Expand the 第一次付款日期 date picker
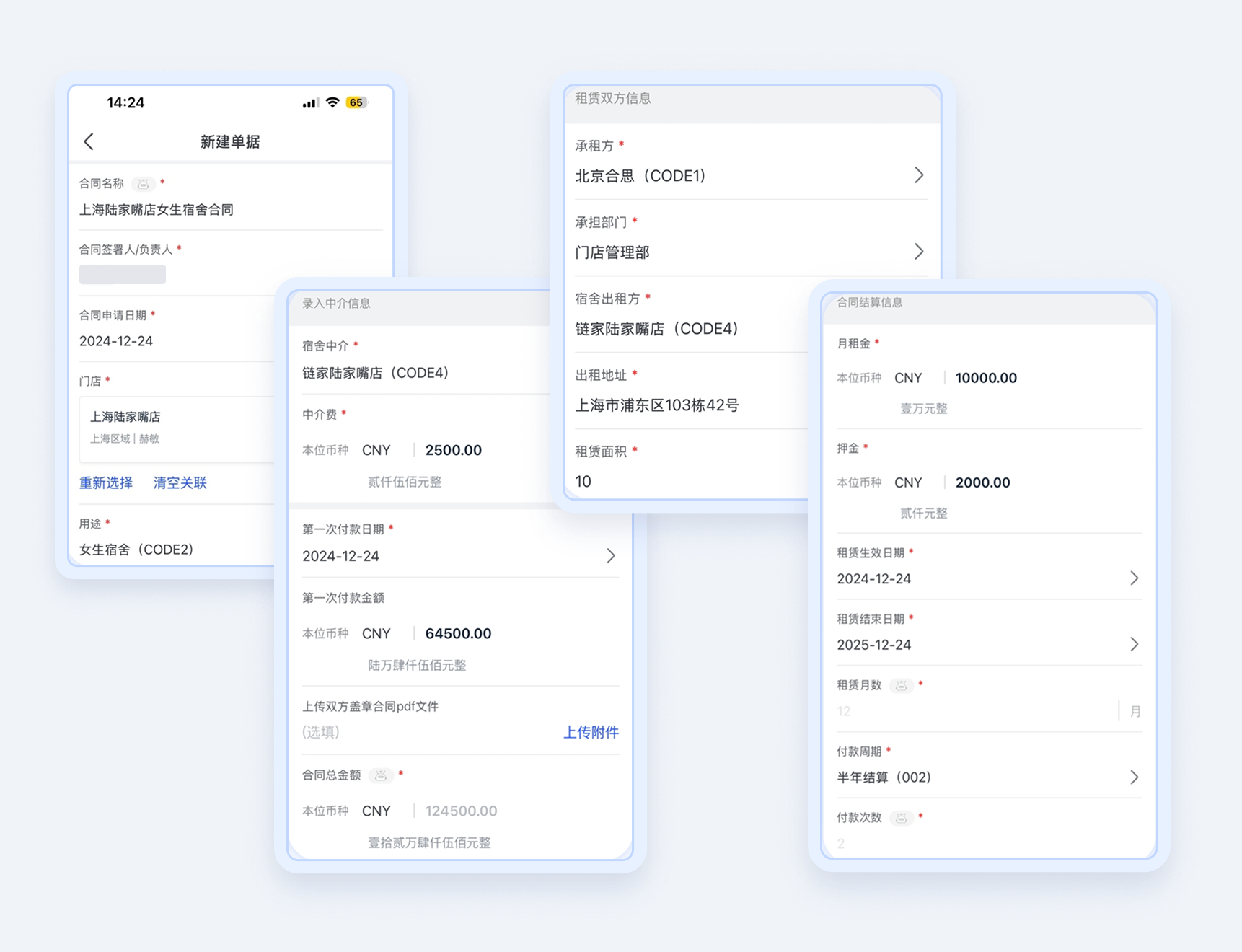1242x952 pixels. [x=610, y=556]
